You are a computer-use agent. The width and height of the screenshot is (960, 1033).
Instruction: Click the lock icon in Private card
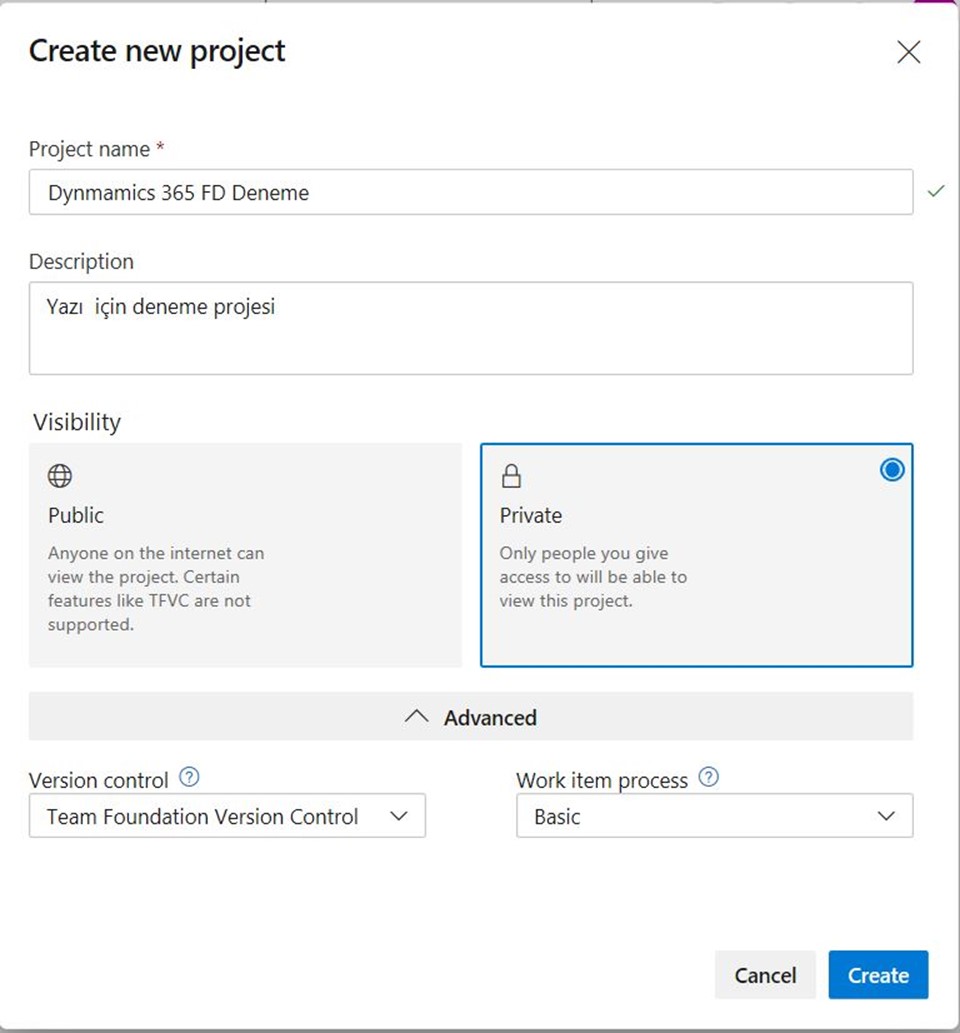[511, 476]
